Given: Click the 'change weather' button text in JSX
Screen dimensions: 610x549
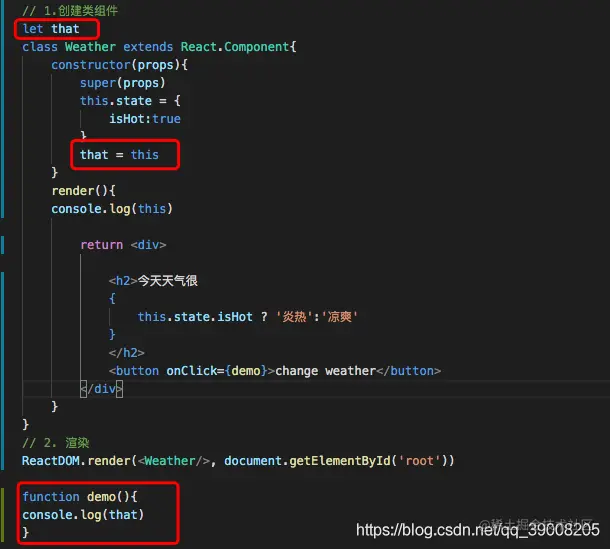Looking at the screenshot, I should (x=326, y=371).
